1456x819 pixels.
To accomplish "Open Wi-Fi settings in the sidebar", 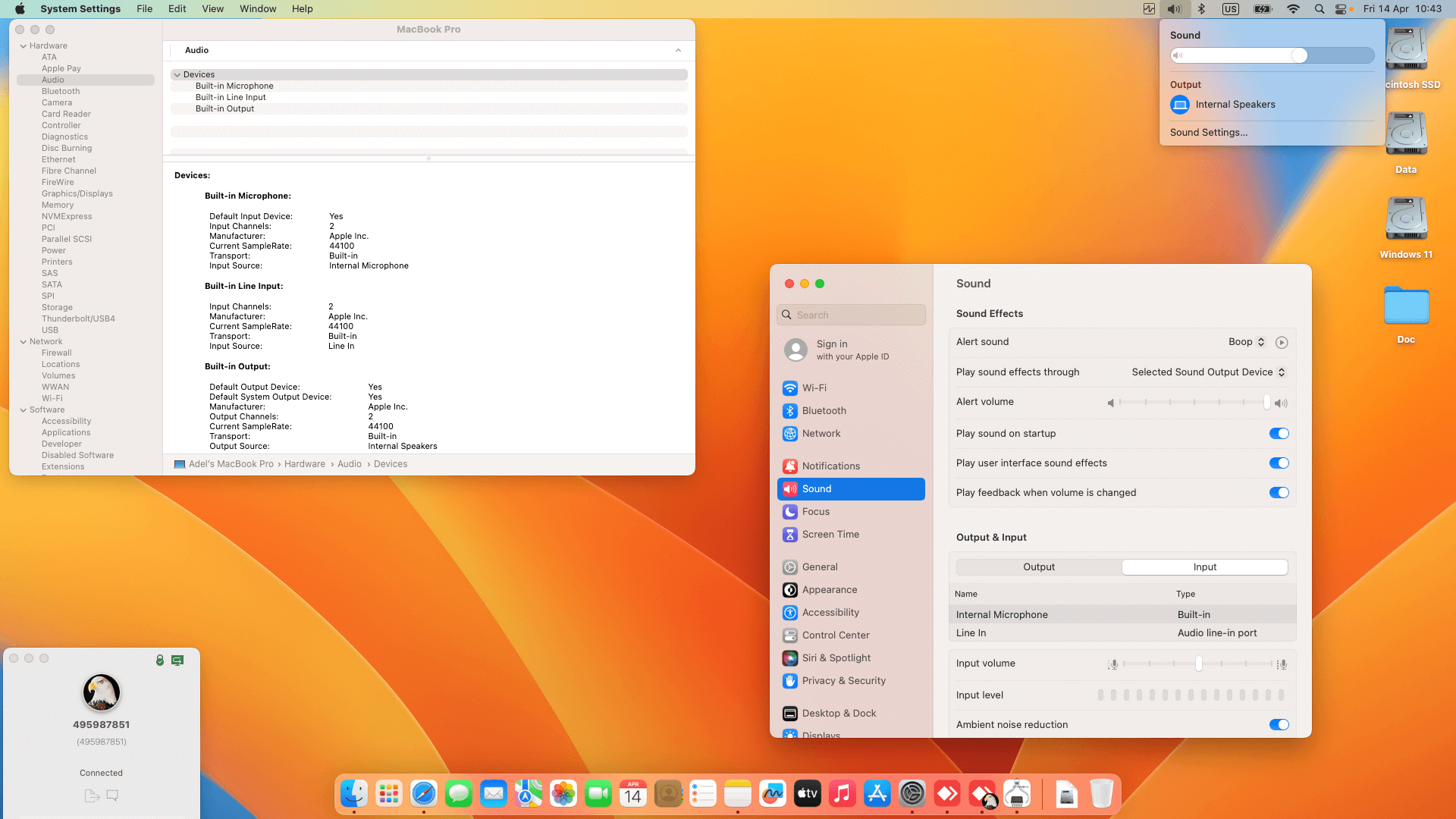I will (814, 388).
